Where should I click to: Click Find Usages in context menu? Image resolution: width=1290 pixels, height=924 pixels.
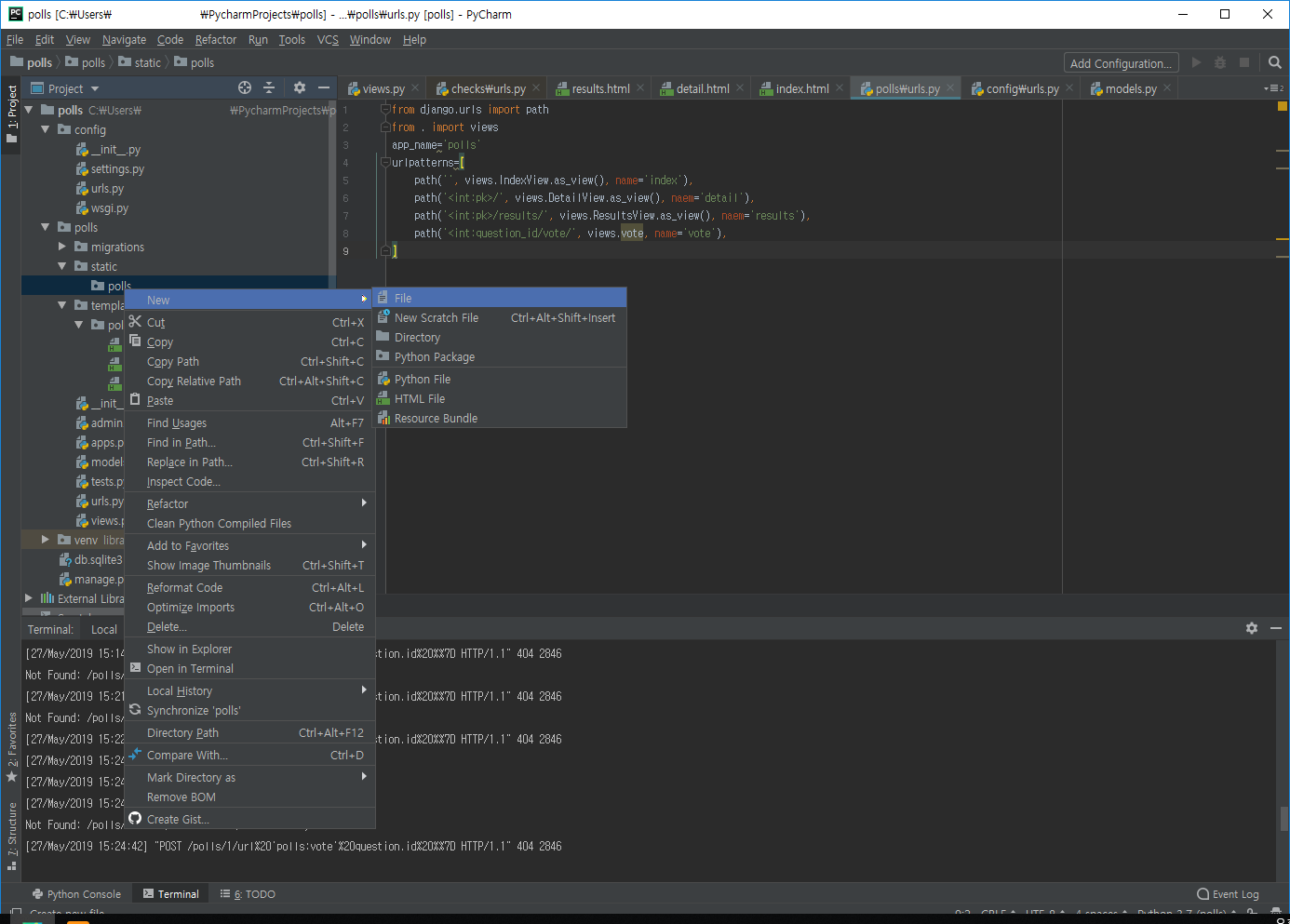coord(249,422)
